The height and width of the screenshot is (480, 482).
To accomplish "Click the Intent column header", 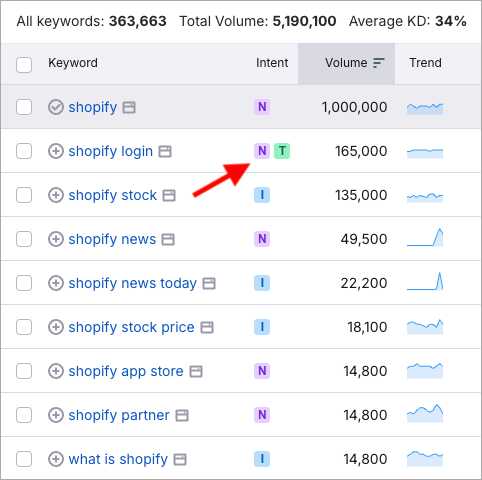I will [x=272, y=63].
